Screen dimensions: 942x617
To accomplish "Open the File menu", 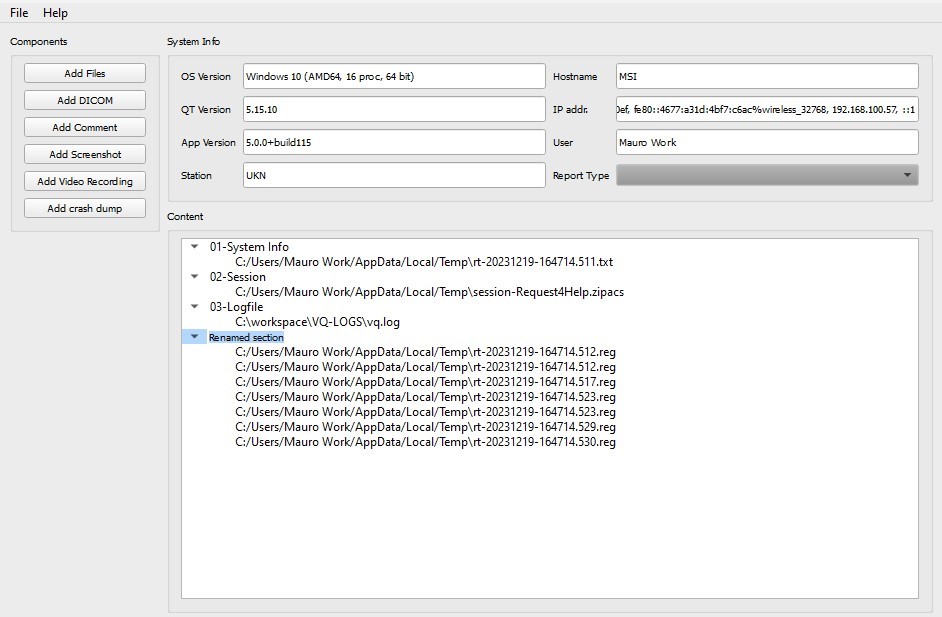I will [19, 13].
